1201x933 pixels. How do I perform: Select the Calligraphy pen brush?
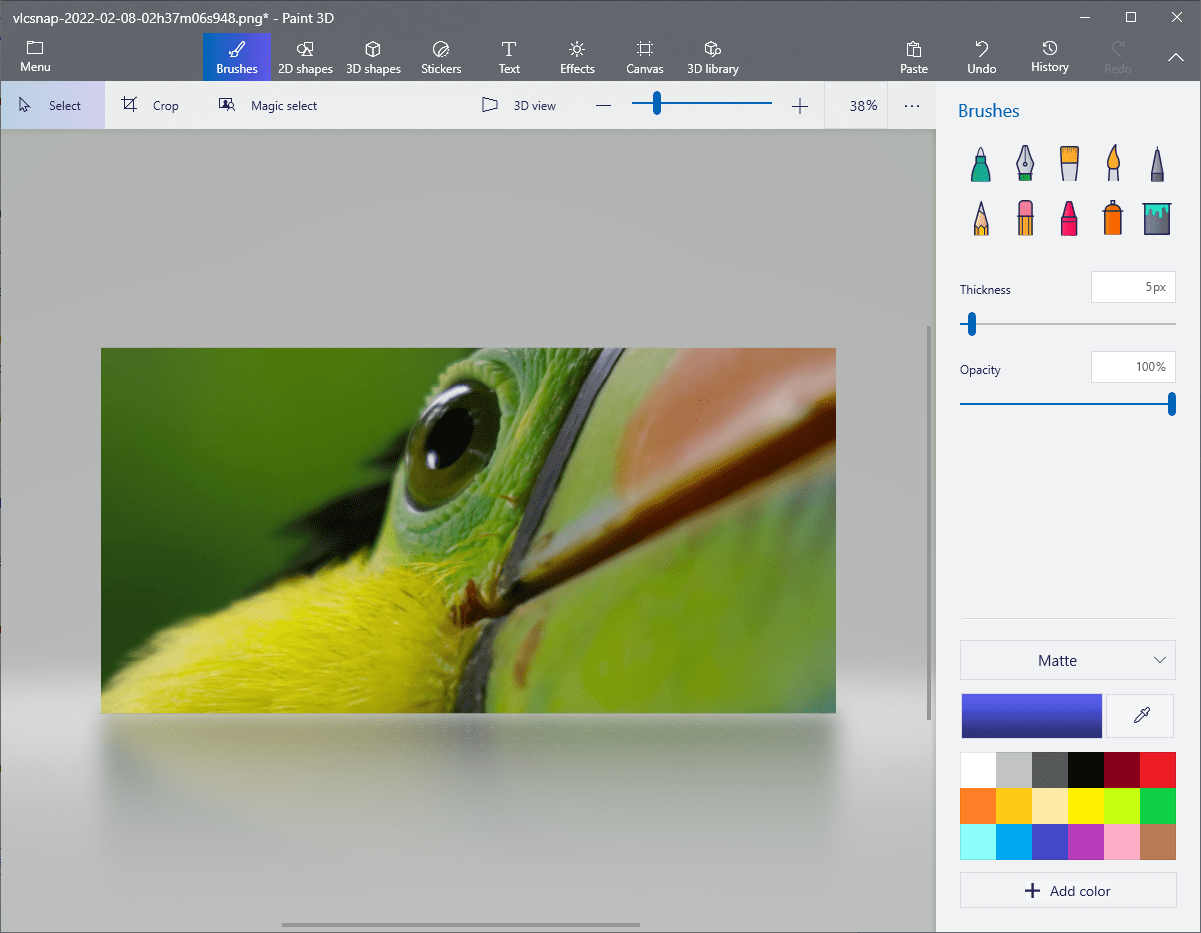point(1025,164)
